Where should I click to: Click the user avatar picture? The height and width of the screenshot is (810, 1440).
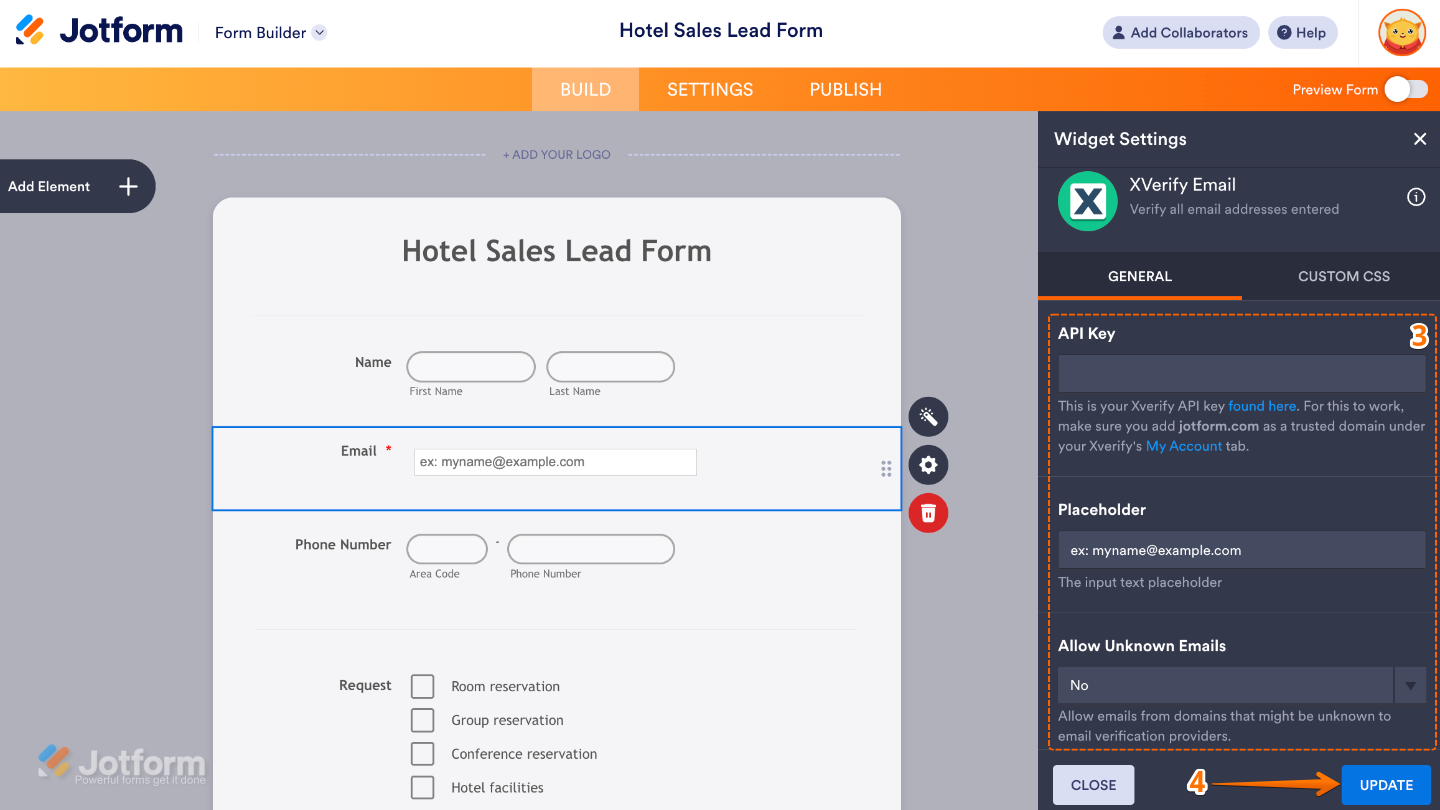[1401, 33]
